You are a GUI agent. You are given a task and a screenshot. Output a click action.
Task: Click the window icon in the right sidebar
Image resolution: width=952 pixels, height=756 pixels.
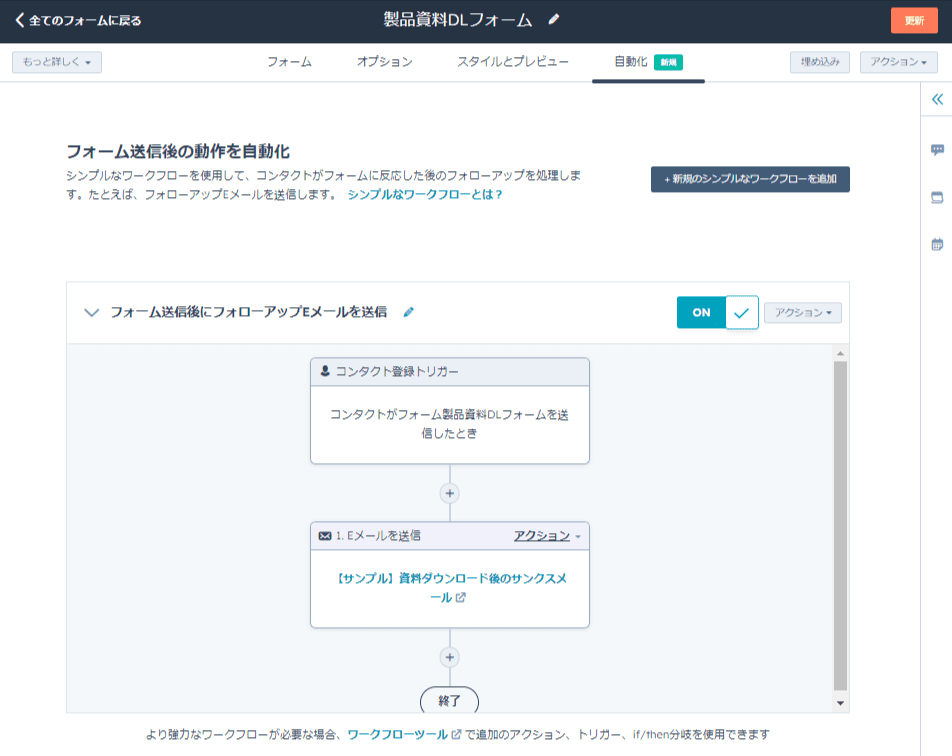937,197
